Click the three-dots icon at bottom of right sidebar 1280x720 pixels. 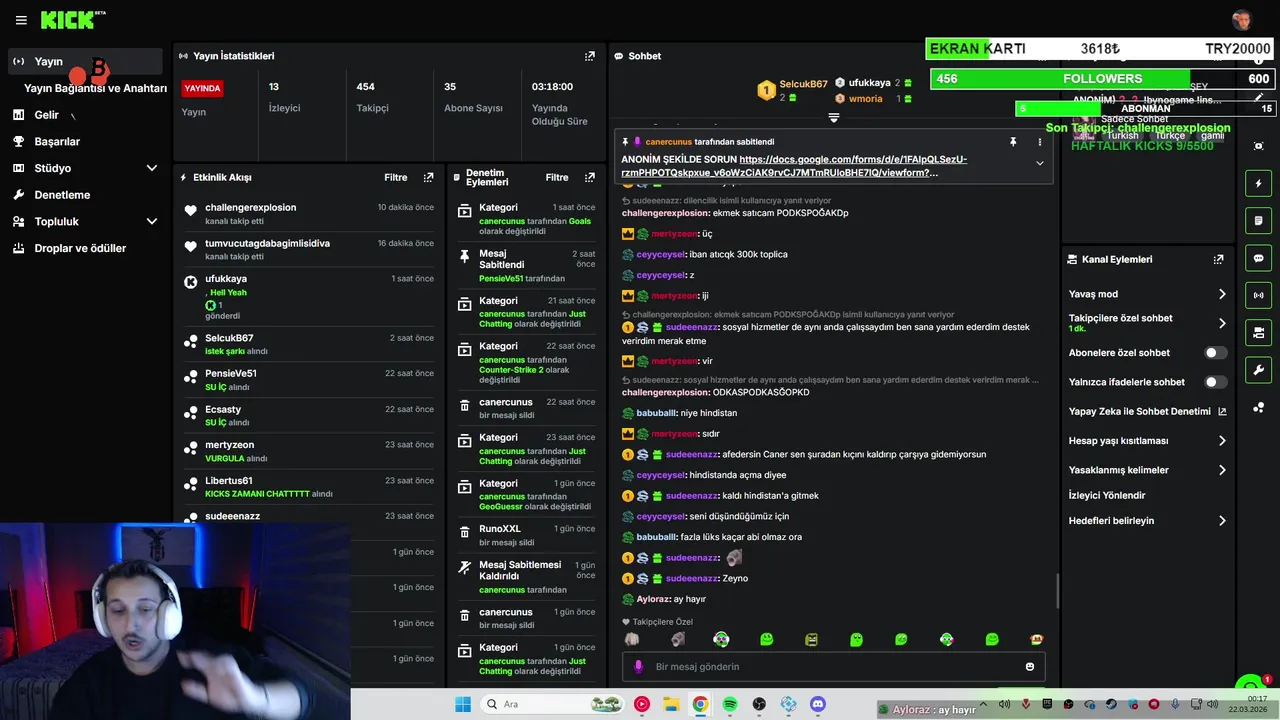coord(1258,407)
